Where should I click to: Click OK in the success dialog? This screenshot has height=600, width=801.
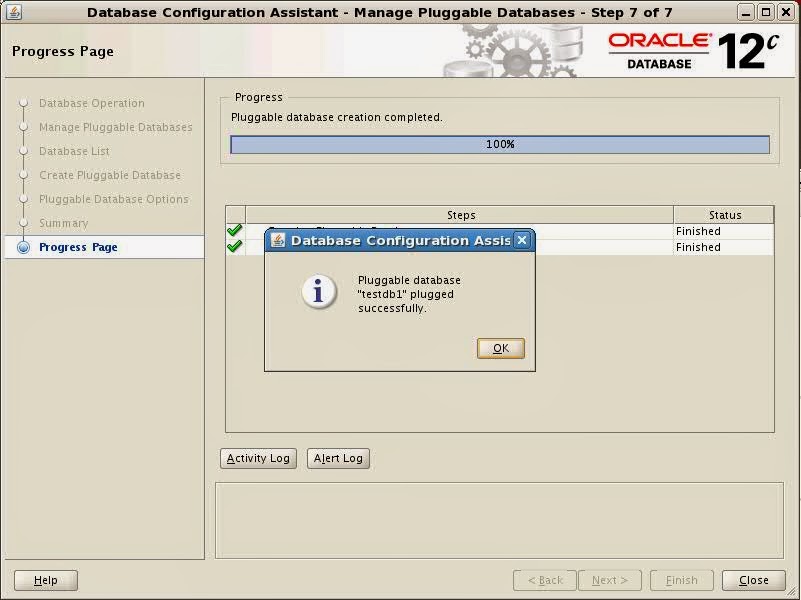pos(501,348)
